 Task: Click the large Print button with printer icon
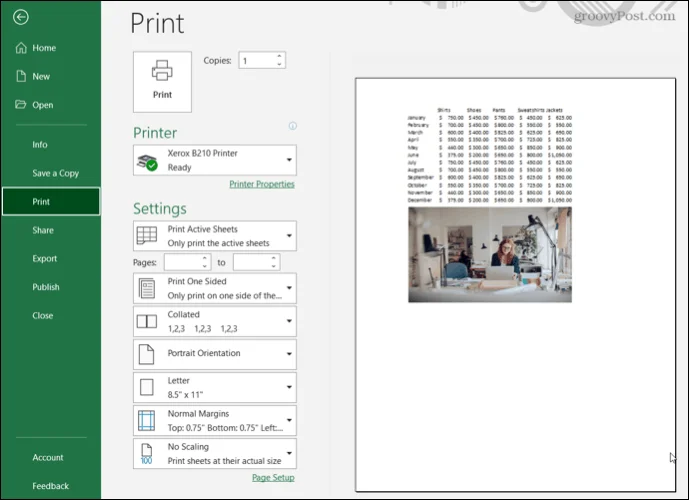pos(162,82)
